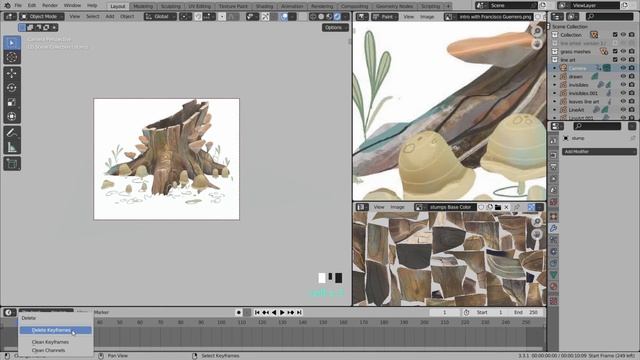Open the Global transform orientation dropdown

161,17
